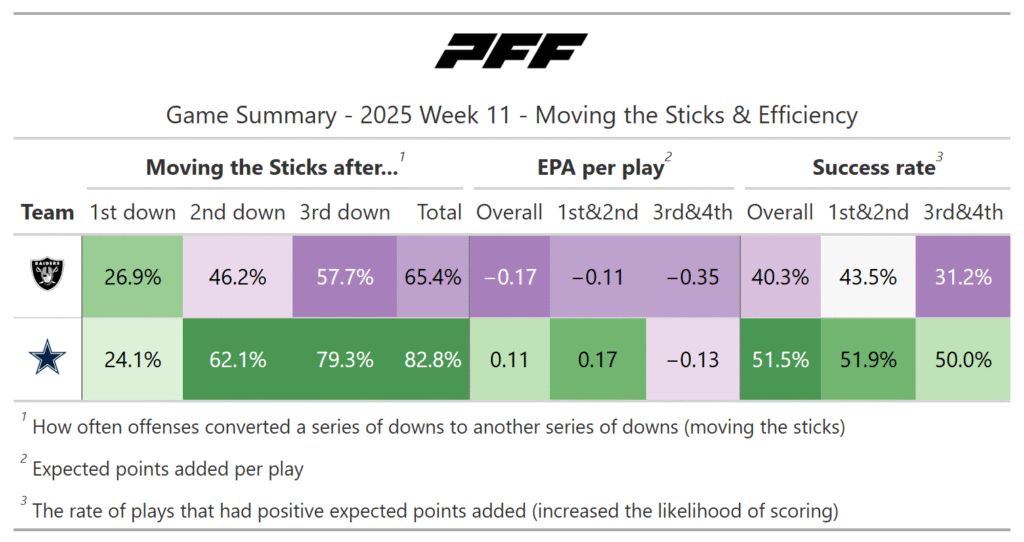Click the Raiders team logo
The height and width of the screenshot is (542, 1024).
coord(47,276)
